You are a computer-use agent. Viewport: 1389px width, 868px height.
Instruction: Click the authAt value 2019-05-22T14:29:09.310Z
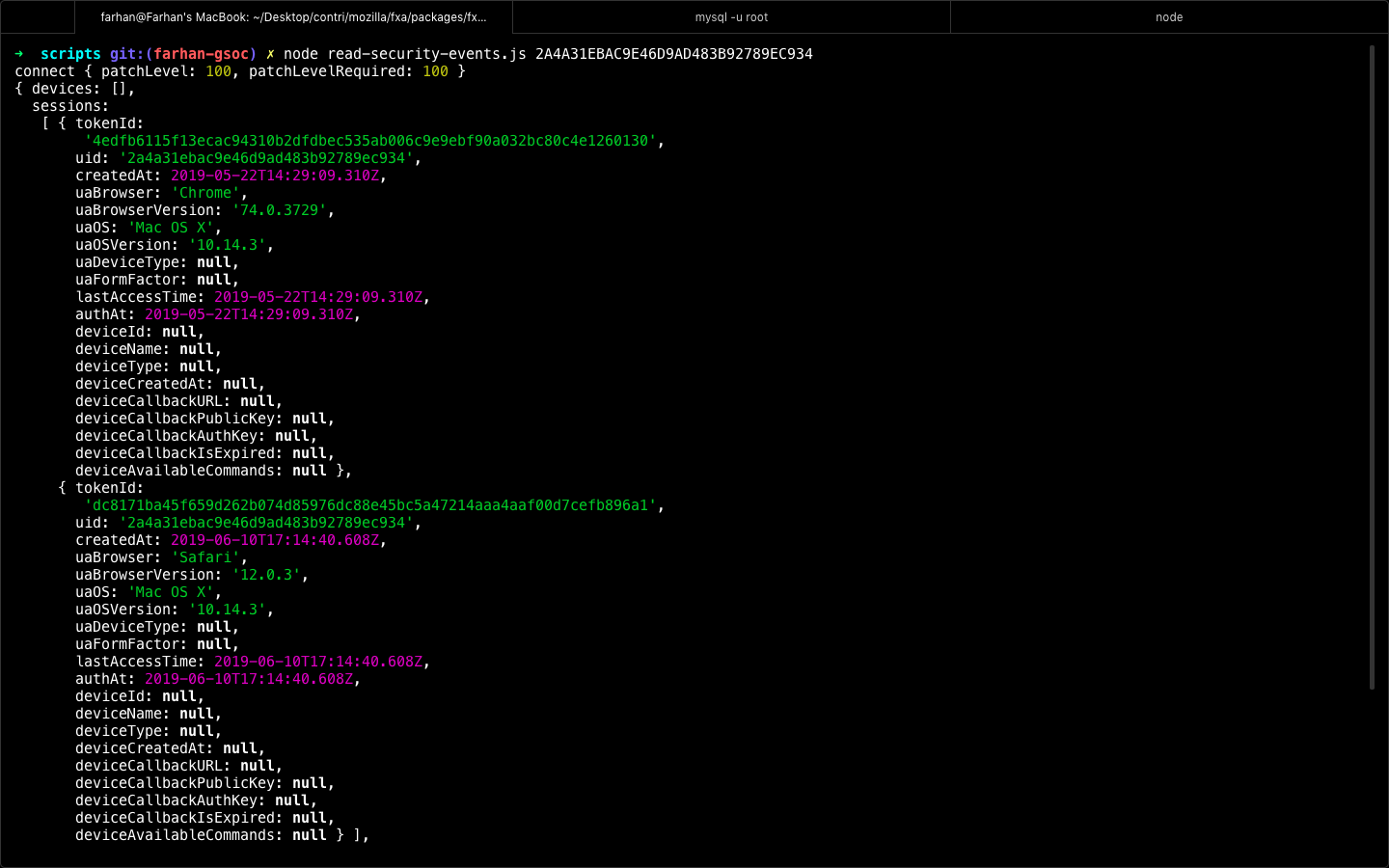point(249,314)
